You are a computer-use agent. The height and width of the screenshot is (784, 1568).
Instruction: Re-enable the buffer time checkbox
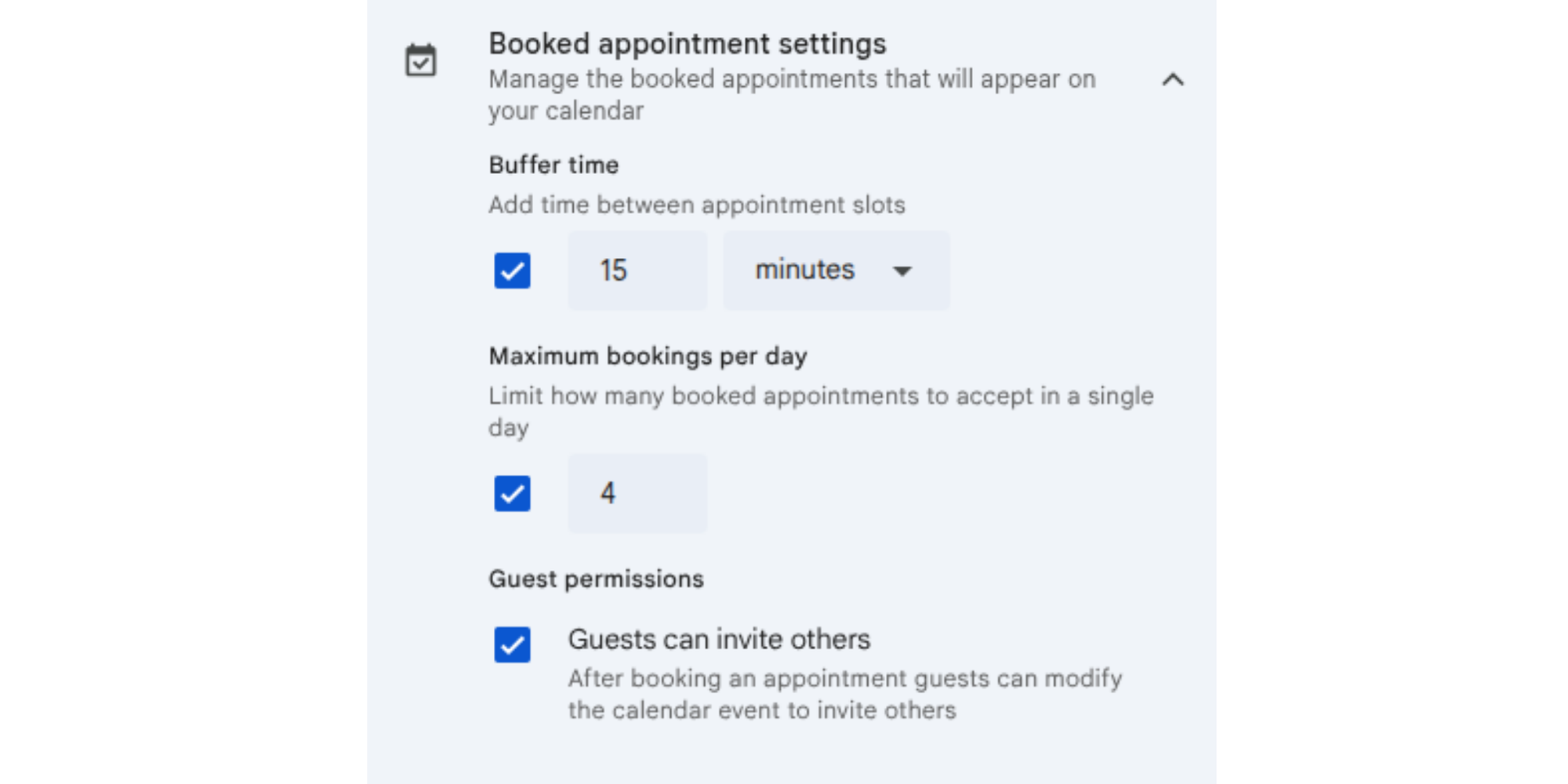click(512, 270)
